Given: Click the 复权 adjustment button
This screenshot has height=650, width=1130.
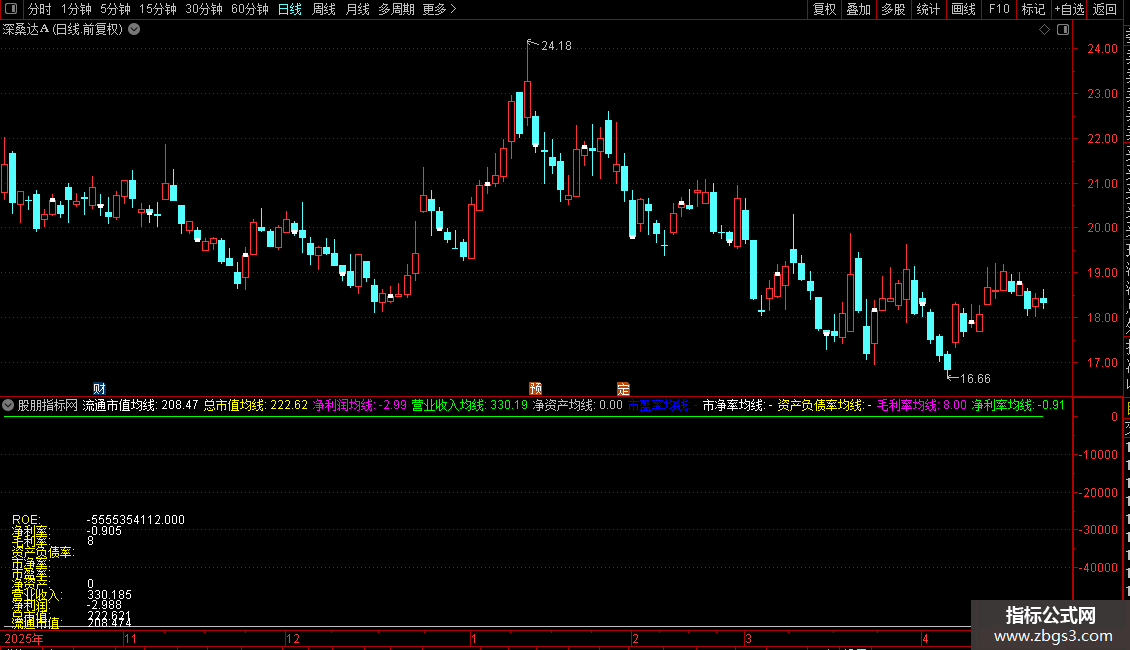Looking at the screenshot, I should [x=824, y=9].
